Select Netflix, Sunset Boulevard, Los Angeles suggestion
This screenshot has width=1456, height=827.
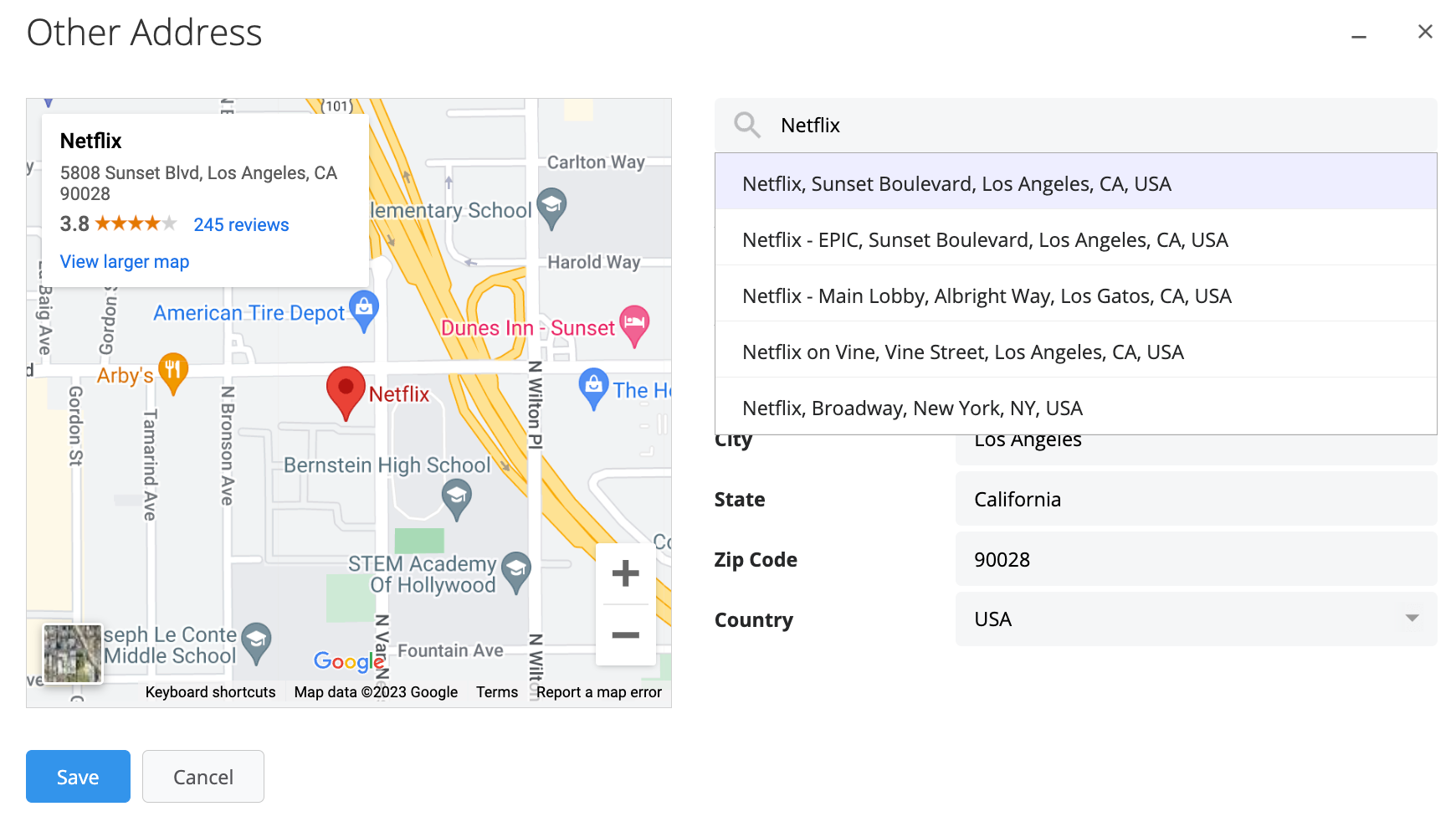point(1076,182)
